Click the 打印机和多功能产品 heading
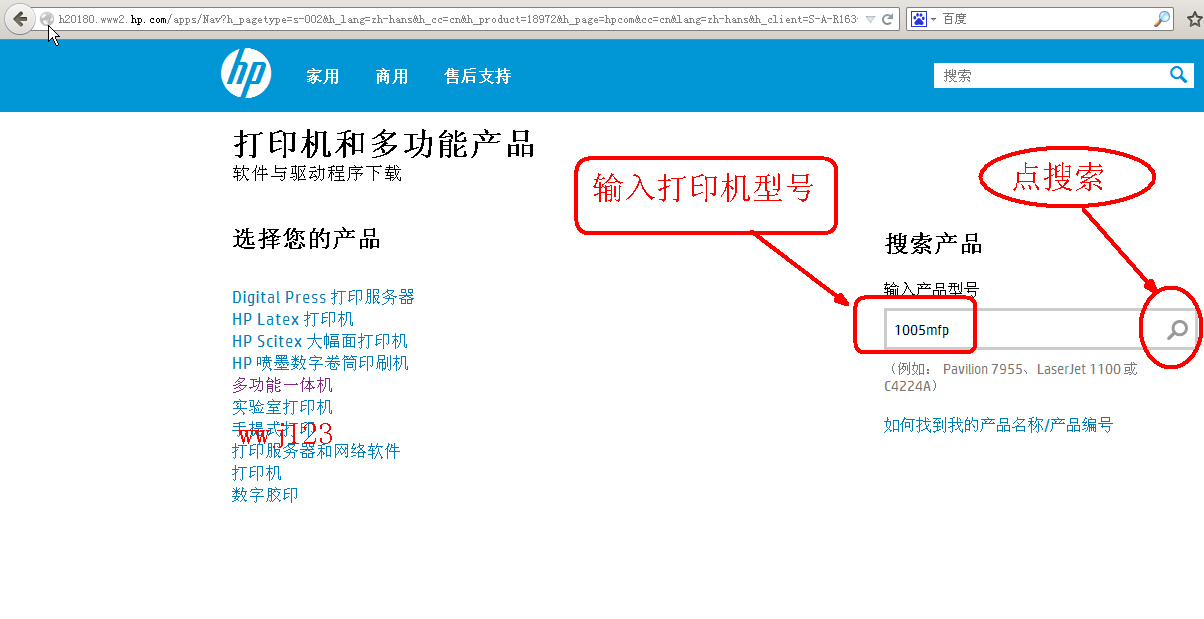1204x619 pixels. [385, 143]
